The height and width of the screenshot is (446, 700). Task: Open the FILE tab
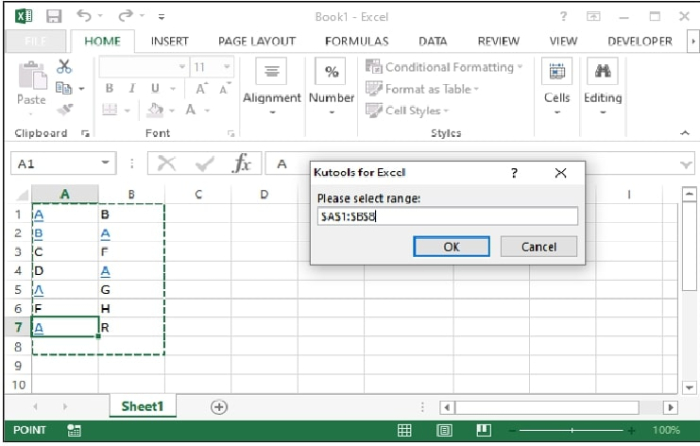click(x=35, y=41)
